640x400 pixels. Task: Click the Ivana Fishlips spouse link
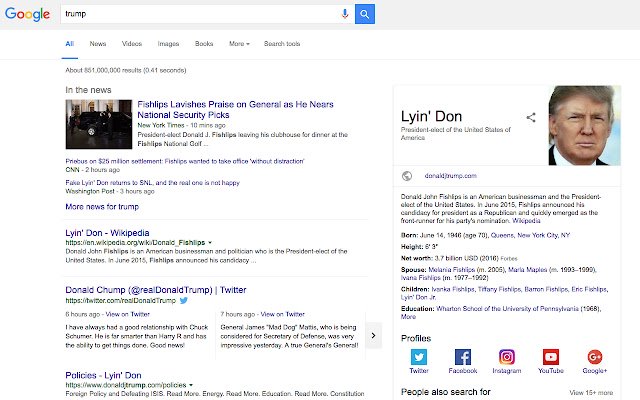tap(421, 278)
